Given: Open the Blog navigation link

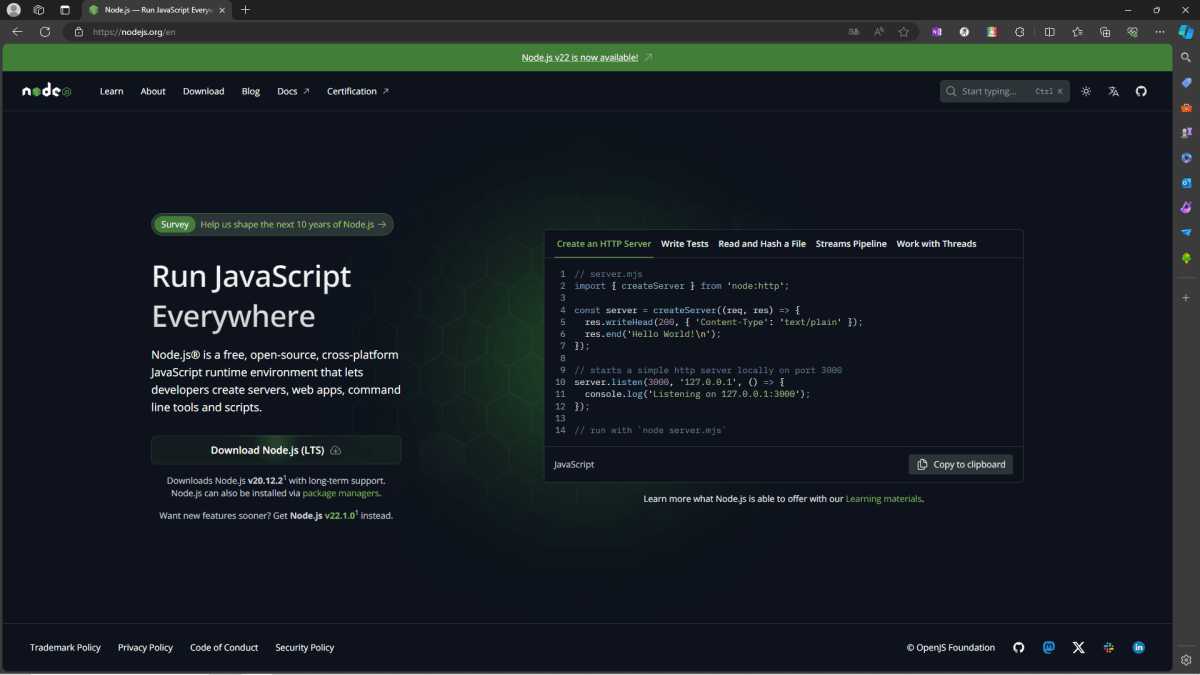Looking at the screenshot, I should (x=251, y=91).
